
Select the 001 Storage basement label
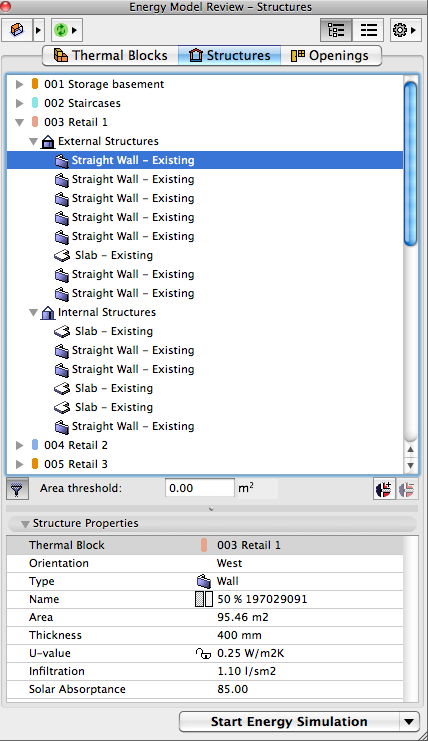(104, 84)
